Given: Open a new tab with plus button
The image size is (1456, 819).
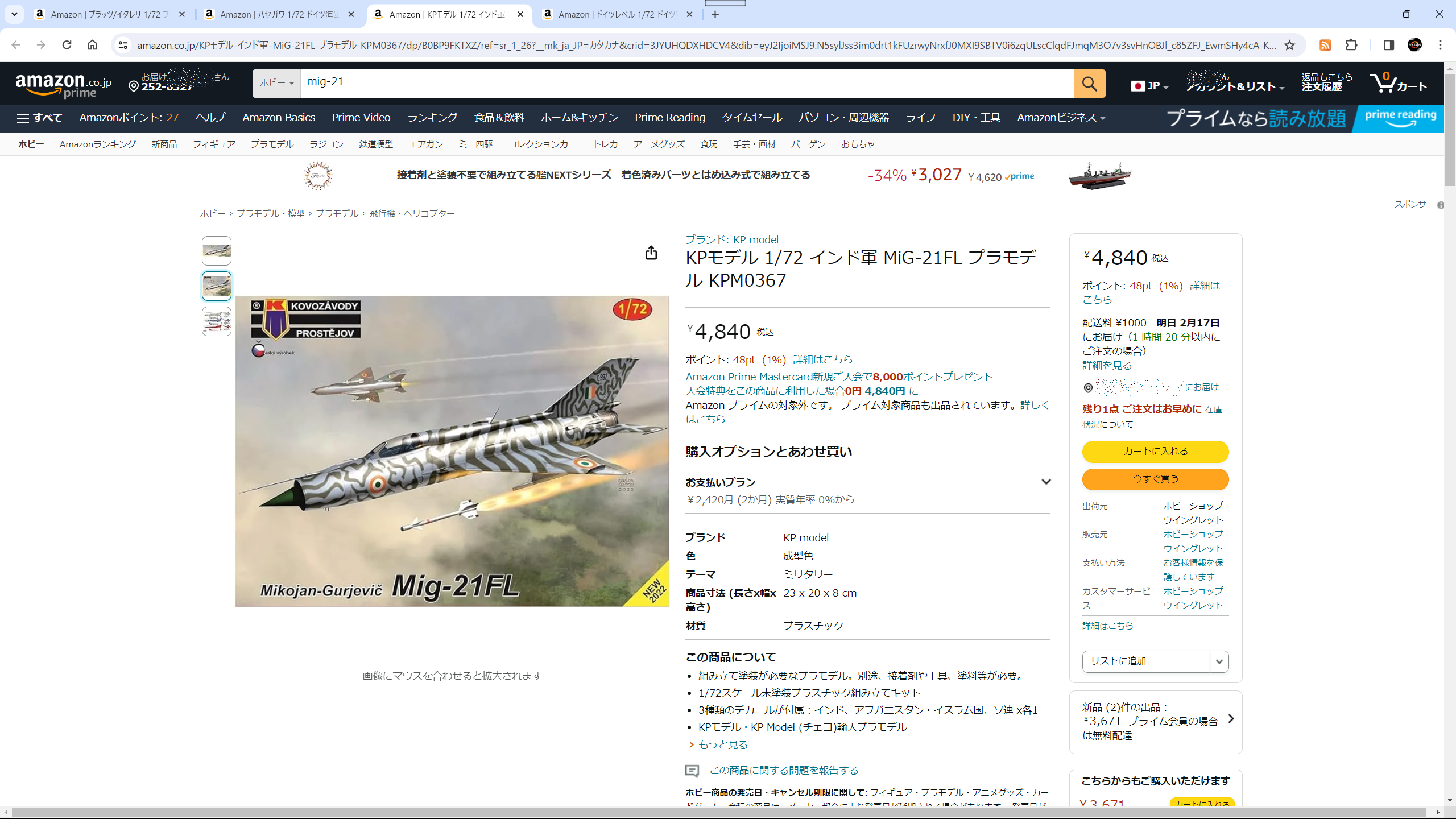Looking at the screenshot, I should pyautogui.click(x=715, y=14).
